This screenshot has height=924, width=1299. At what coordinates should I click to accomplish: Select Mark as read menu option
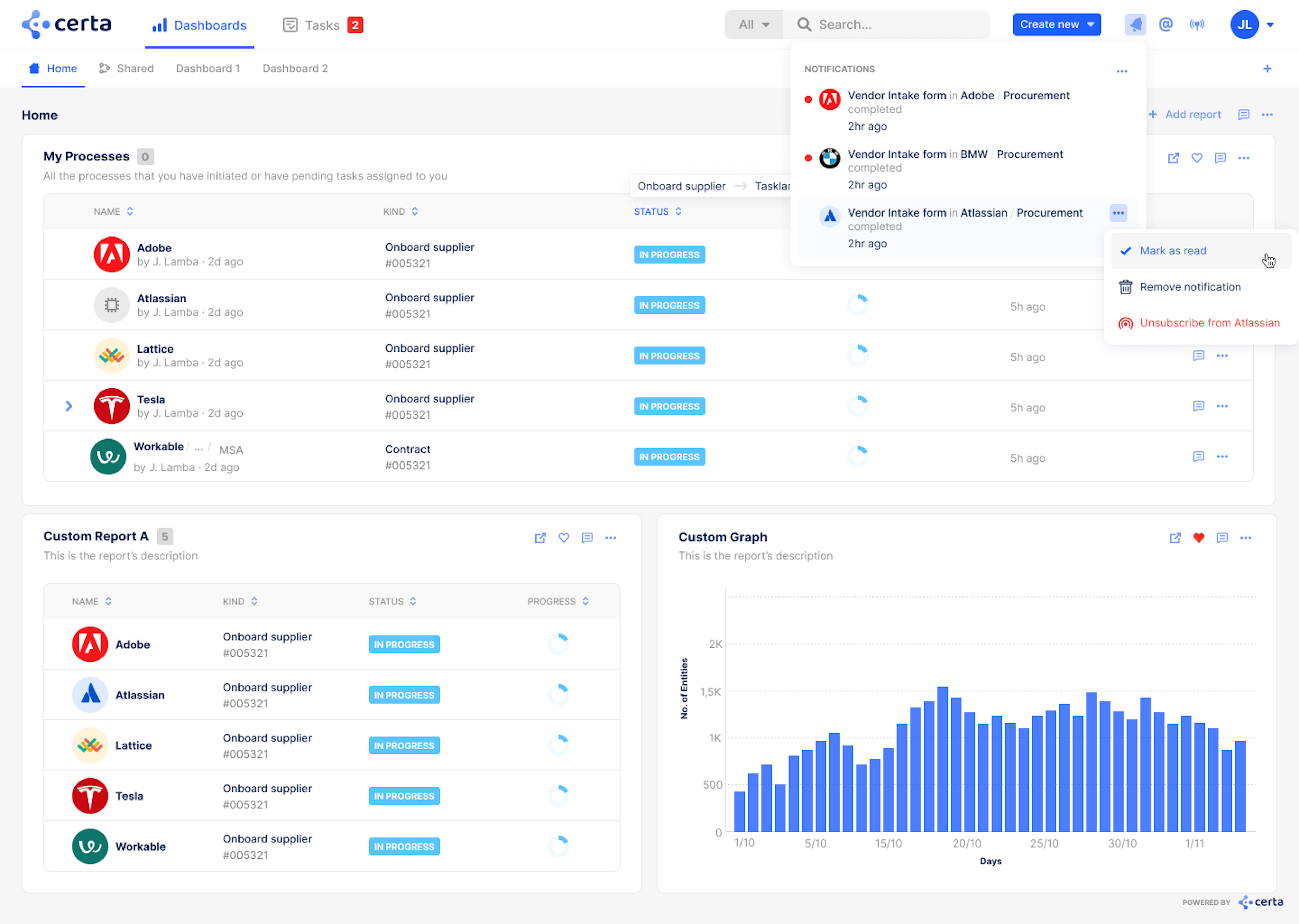click(1172, 251)
